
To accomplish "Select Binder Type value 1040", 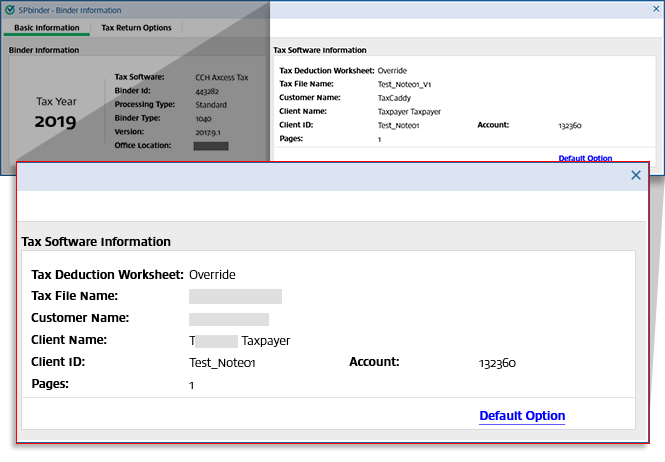I will [204, 119].
